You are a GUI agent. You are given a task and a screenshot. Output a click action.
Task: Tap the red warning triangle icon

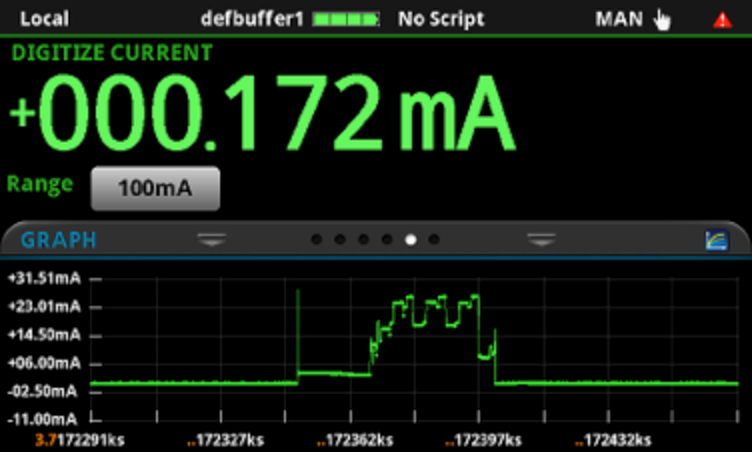tap(721, 19)
